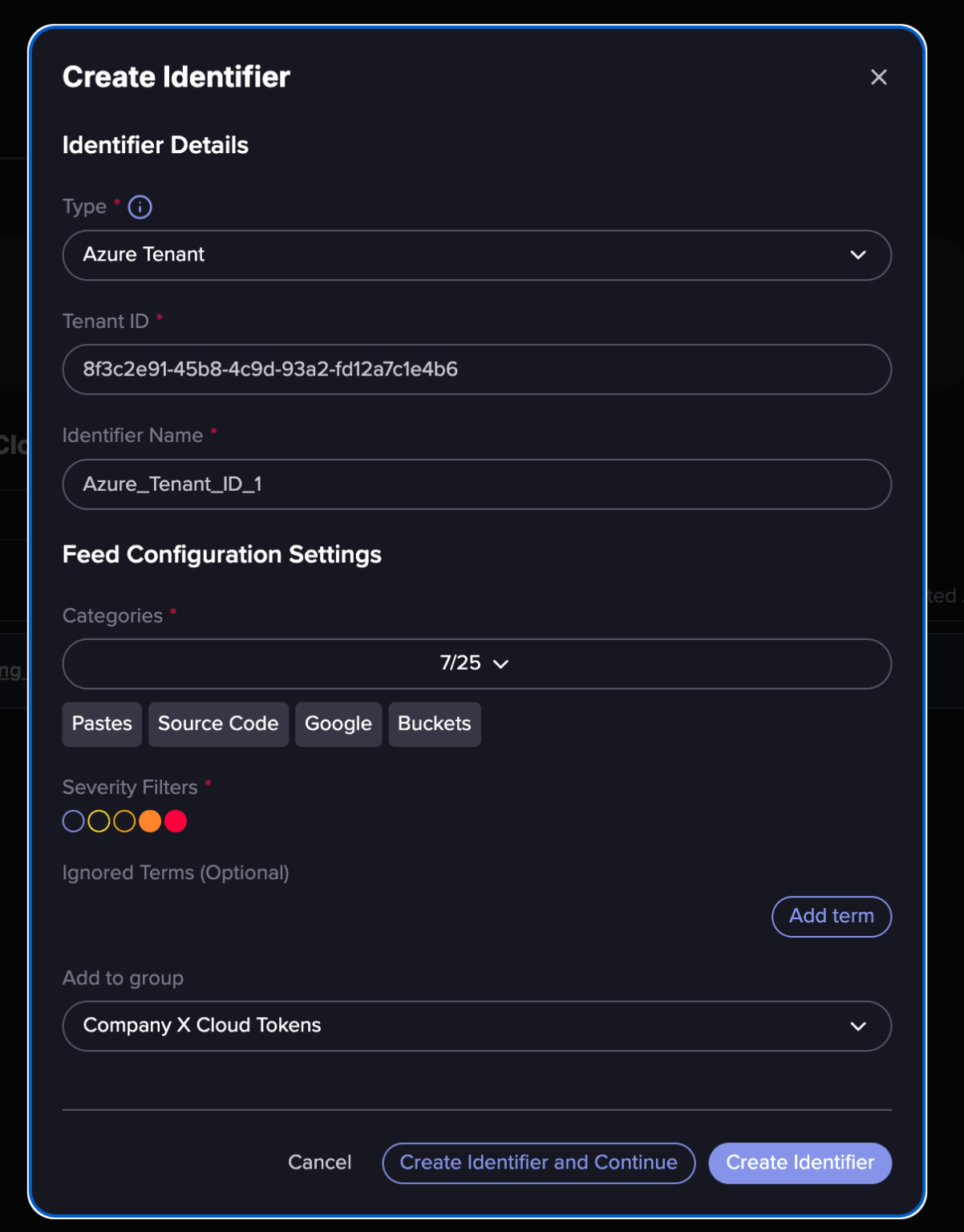Click Create Identifier and Continue
Screen dimensions: 964x1232
[538, 1162]
